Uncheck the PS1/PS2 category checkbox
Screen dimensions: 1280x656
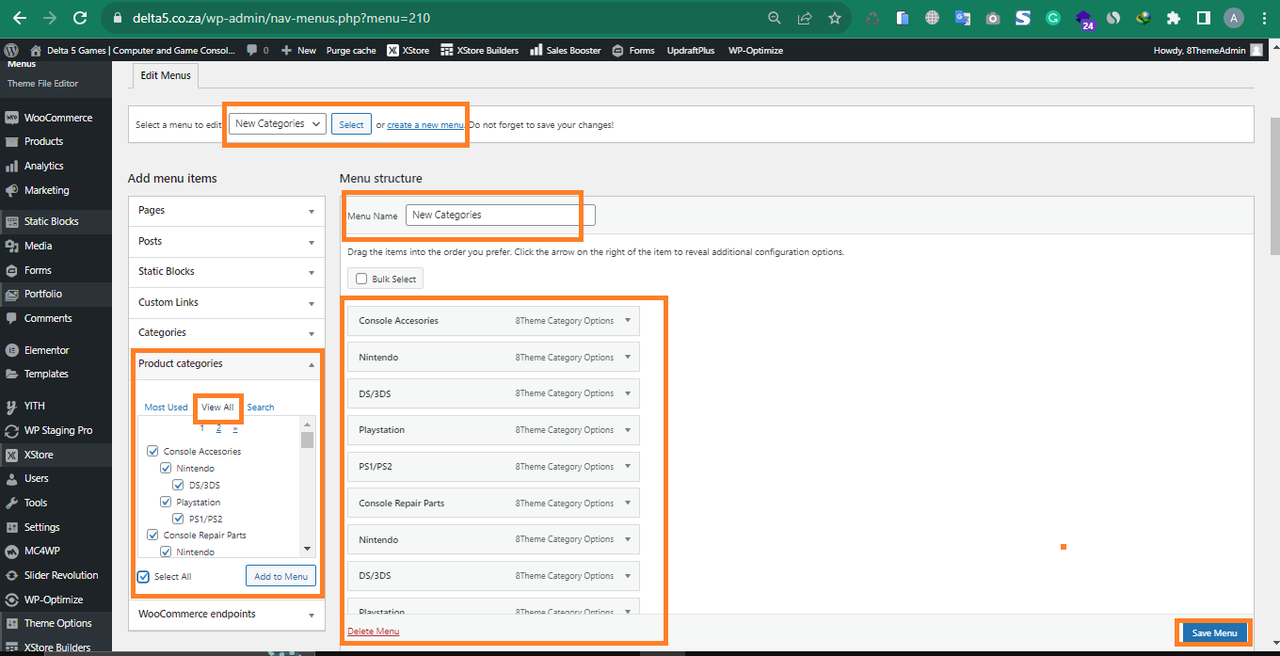178,519
